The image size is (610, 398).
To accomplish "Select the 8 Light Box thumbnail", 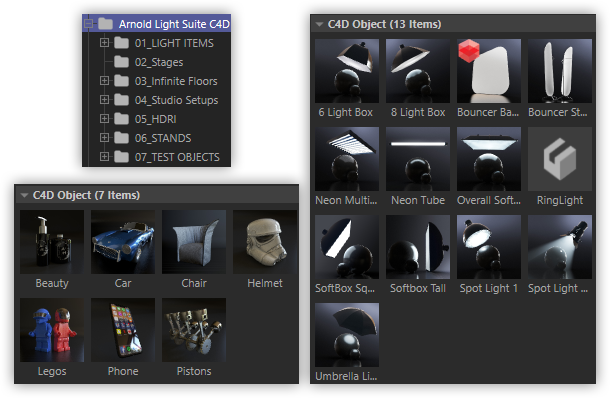I will coord(418,71).
